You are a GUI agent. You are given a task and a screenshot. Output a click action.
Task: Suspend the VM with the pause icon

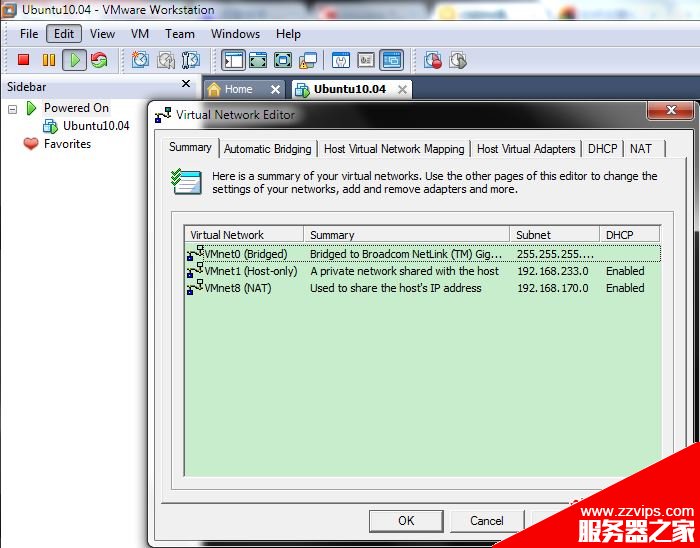pos(49,60)
